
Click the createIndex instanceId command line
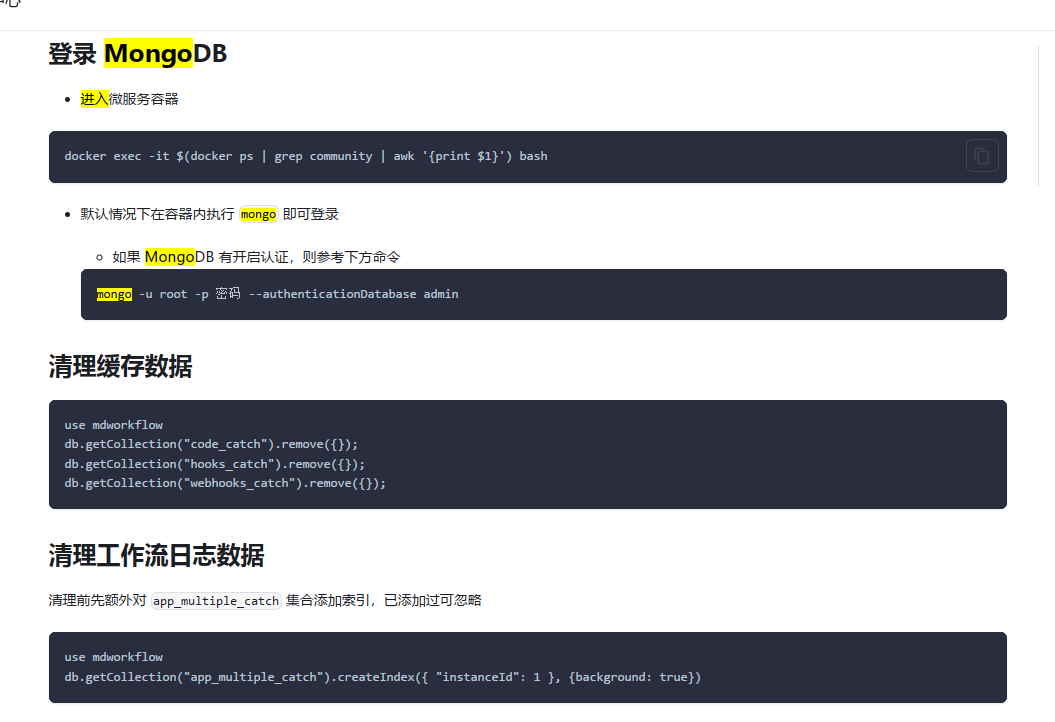click(383, 677)
